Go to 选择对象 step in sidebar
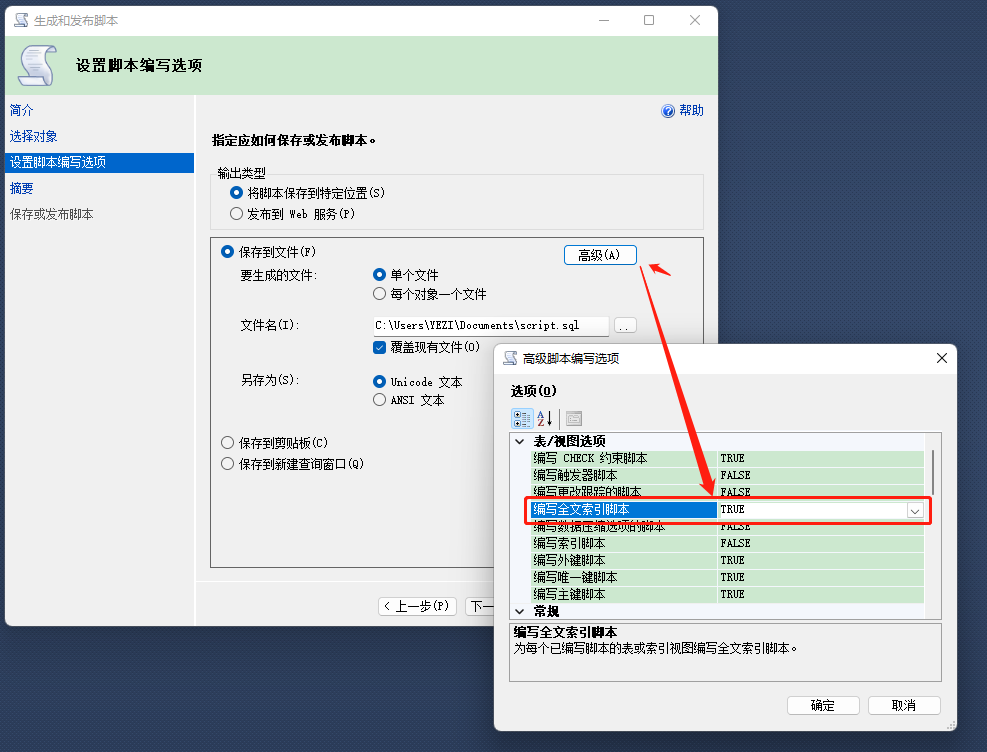 click(34, 136)
